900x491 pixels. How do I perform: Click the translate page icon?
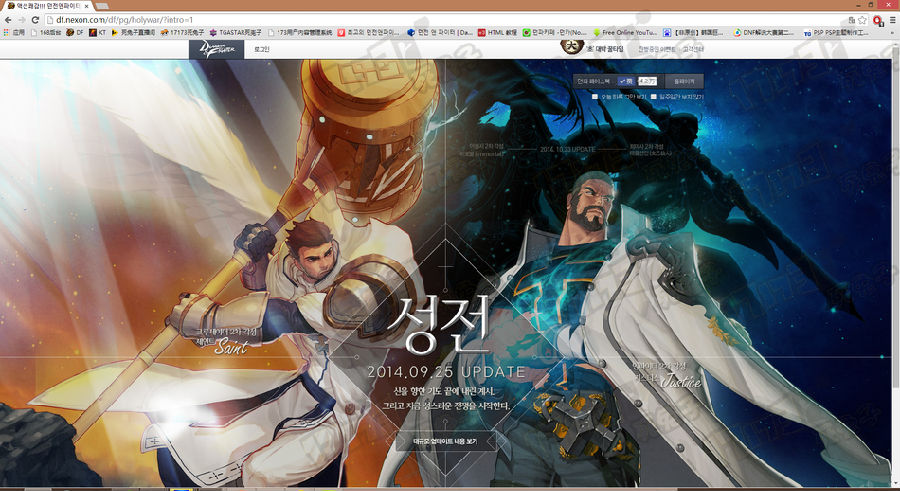click(851, 20)
